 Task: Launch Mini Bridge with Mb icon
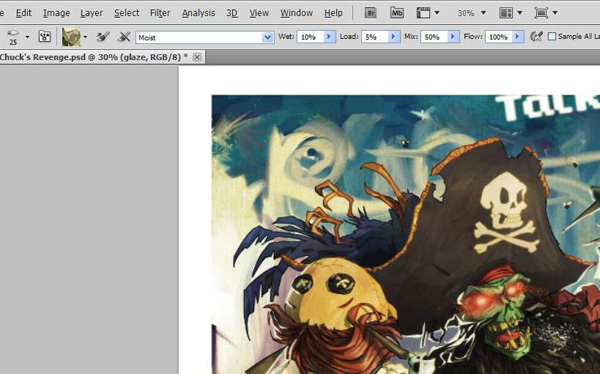point(397,13)
